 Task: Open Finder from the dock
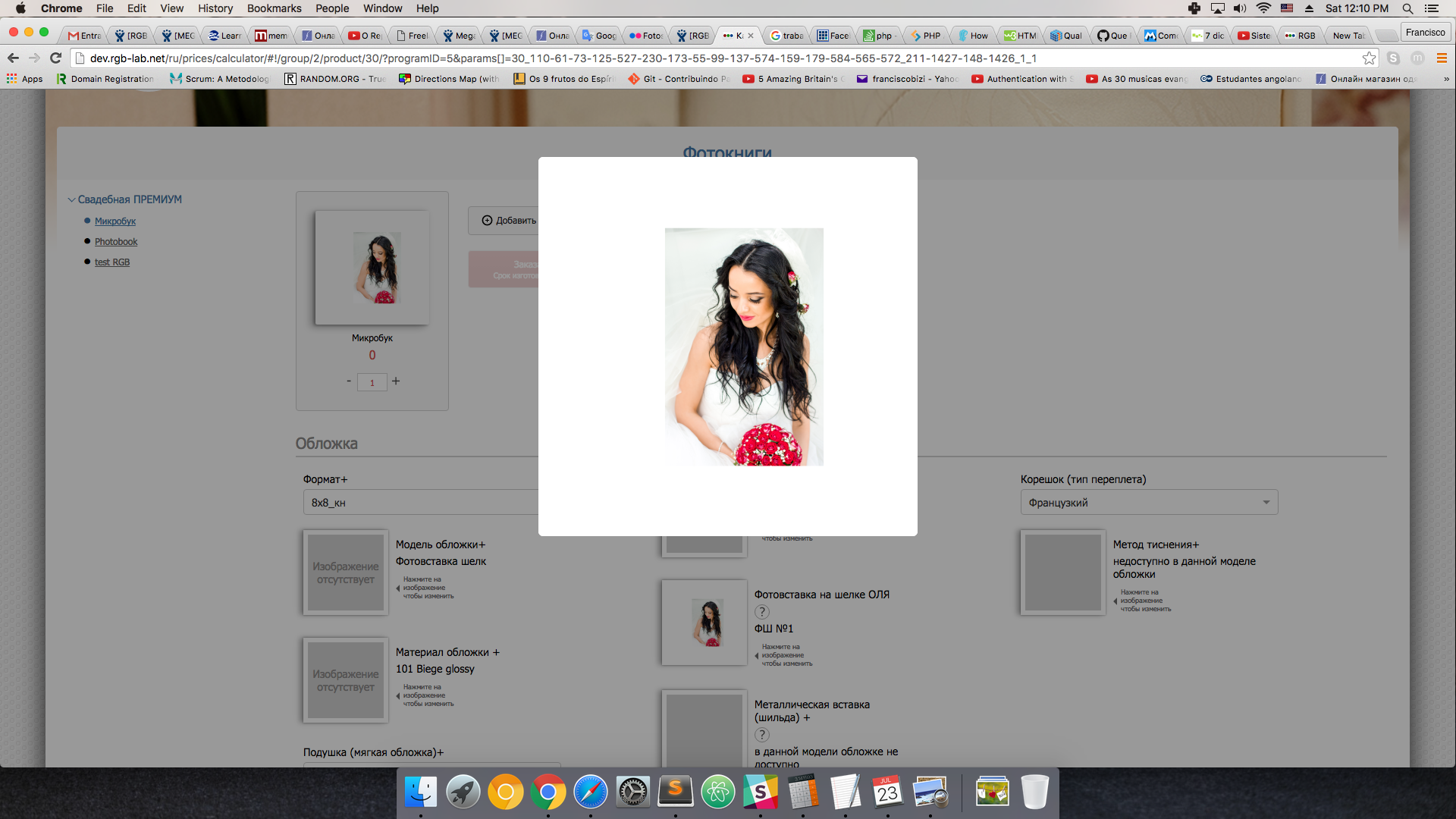pyautogui.click(x=420, y=792)
